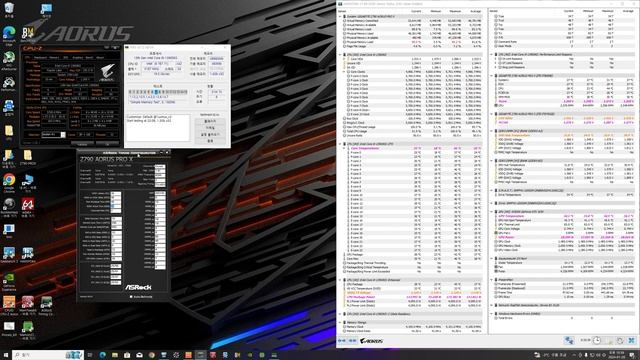Open the HWiNFO64 desktop shortcut

[x=28, y=255]
